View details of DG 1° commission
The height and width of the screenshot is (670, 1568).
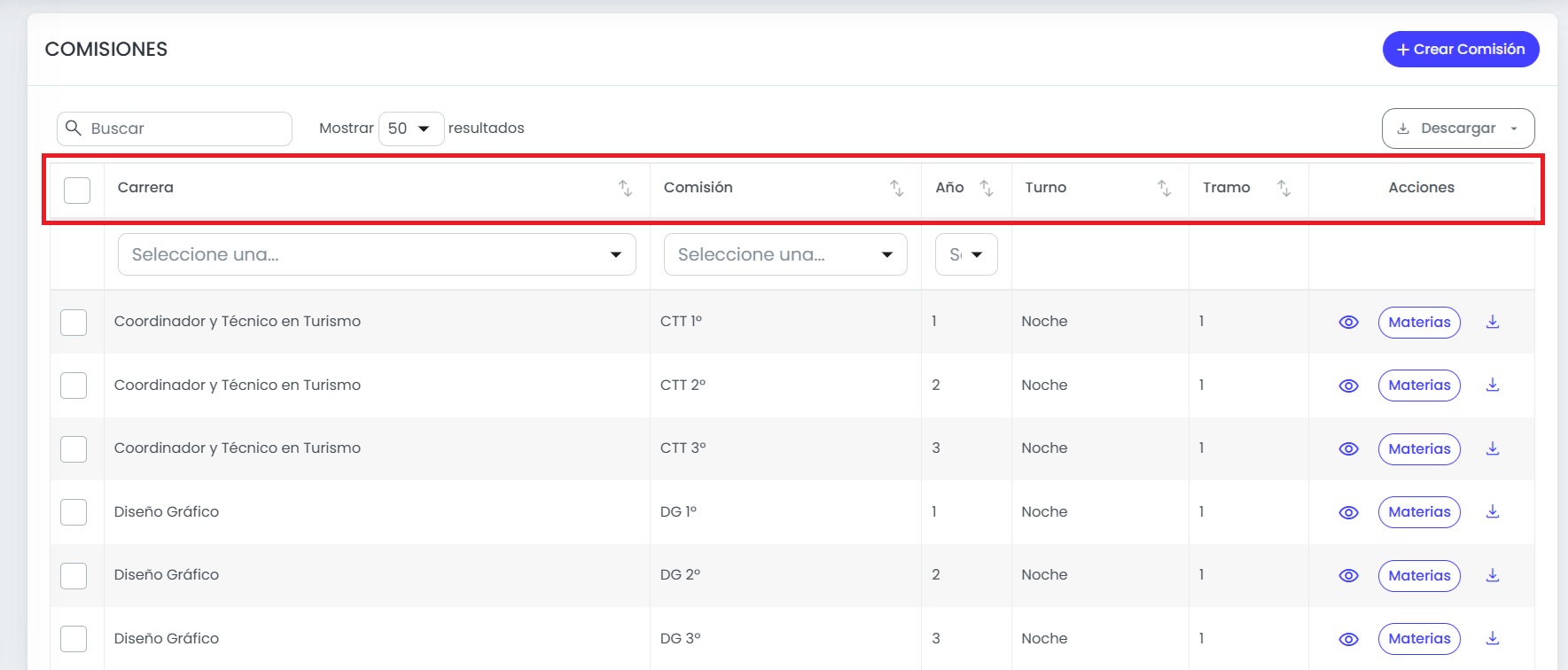1348,512
